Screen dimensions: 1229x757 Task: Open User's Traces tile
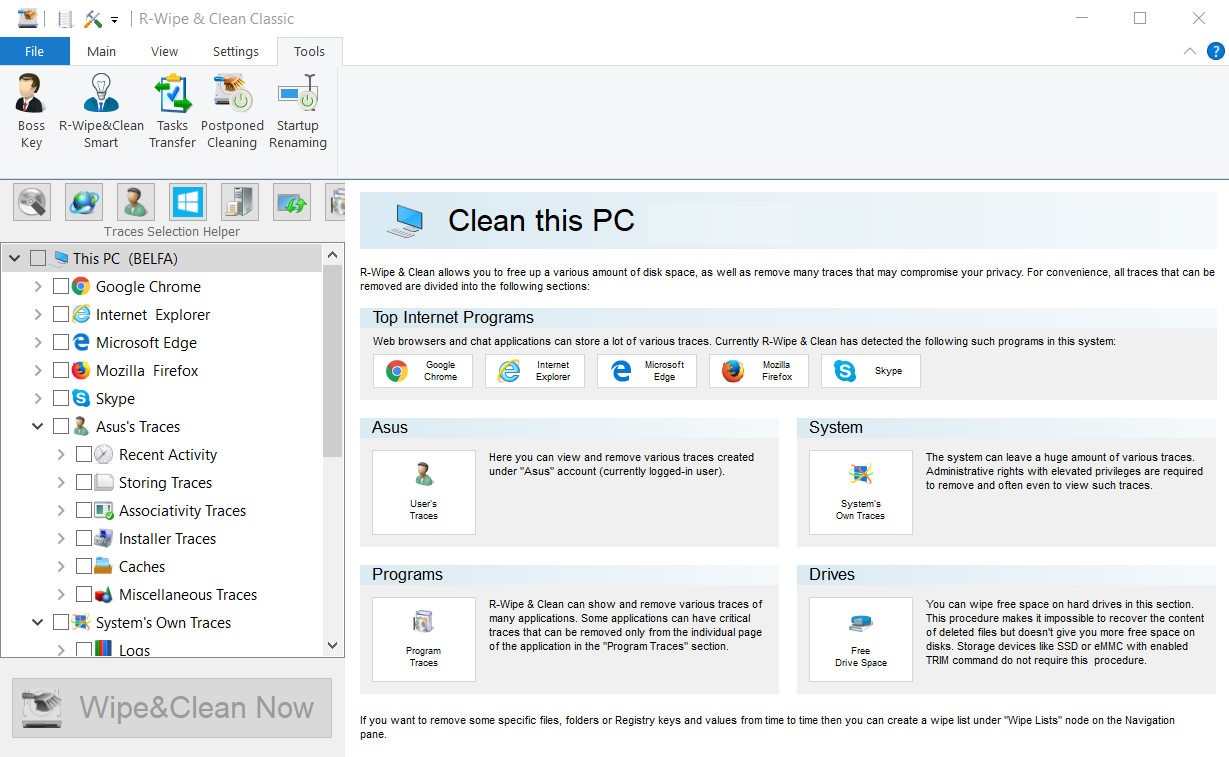(424, 492)
